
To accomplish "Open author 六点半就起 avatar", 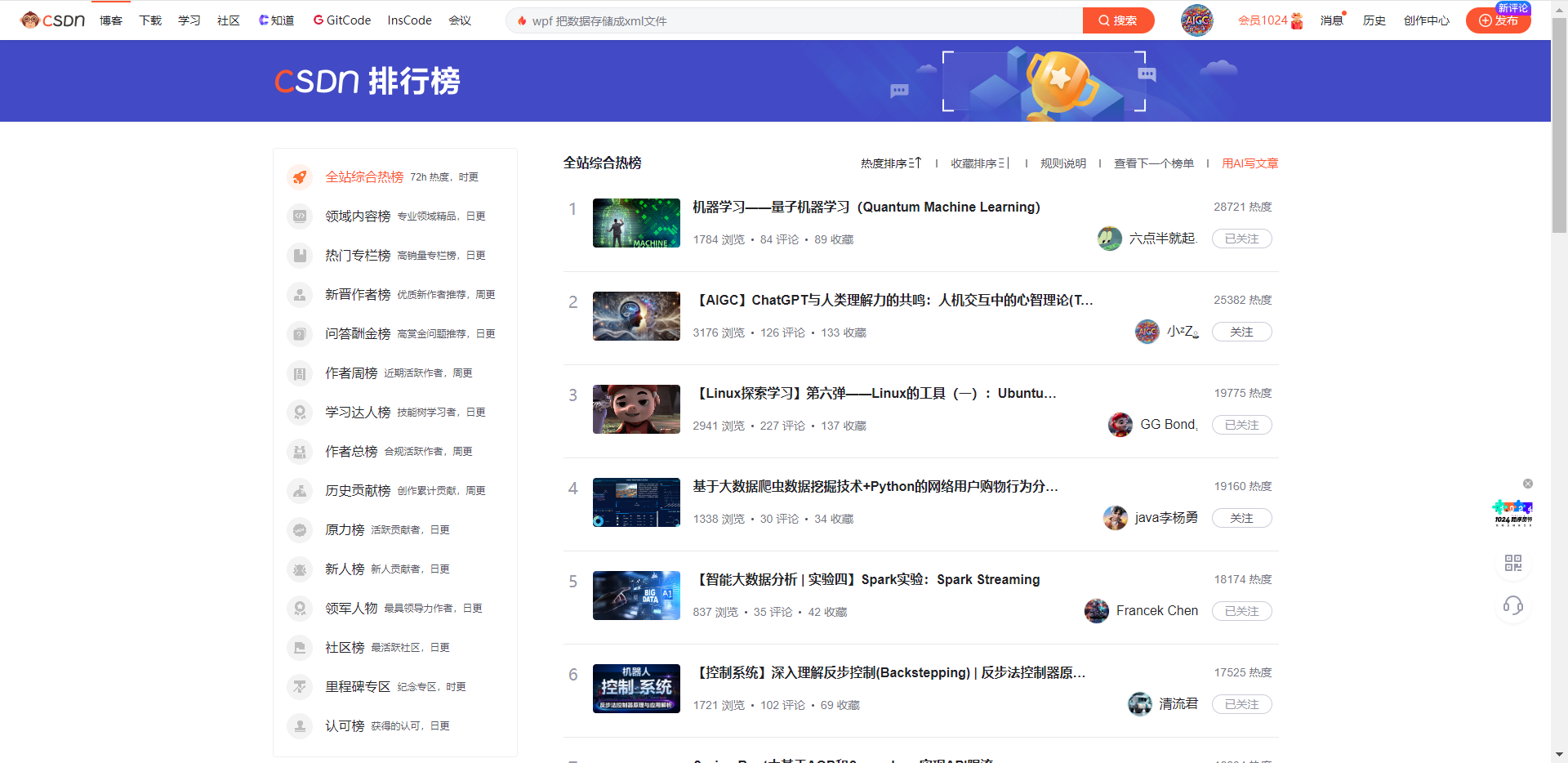I will point(1109,239).
